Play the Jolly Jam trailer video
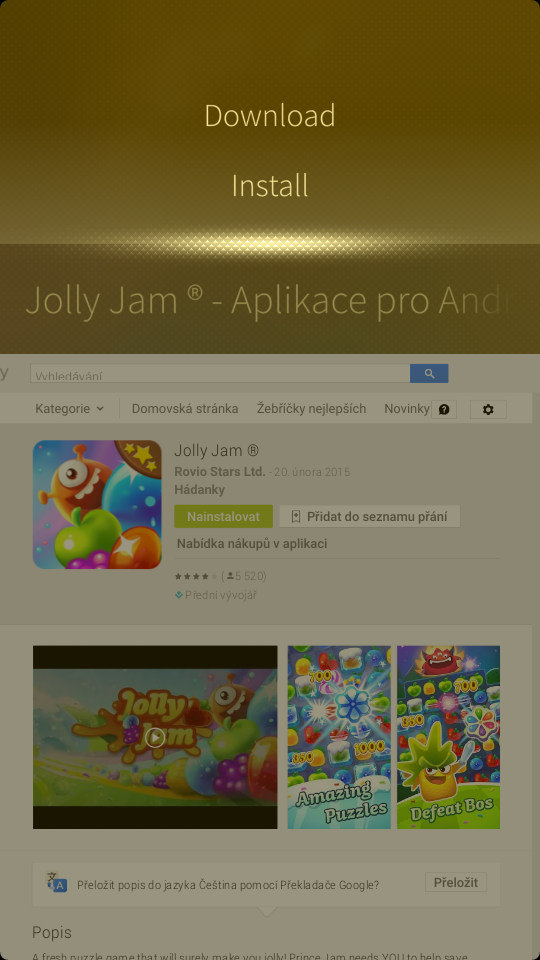Screen dimensions: 540x960 pos(155,737)
